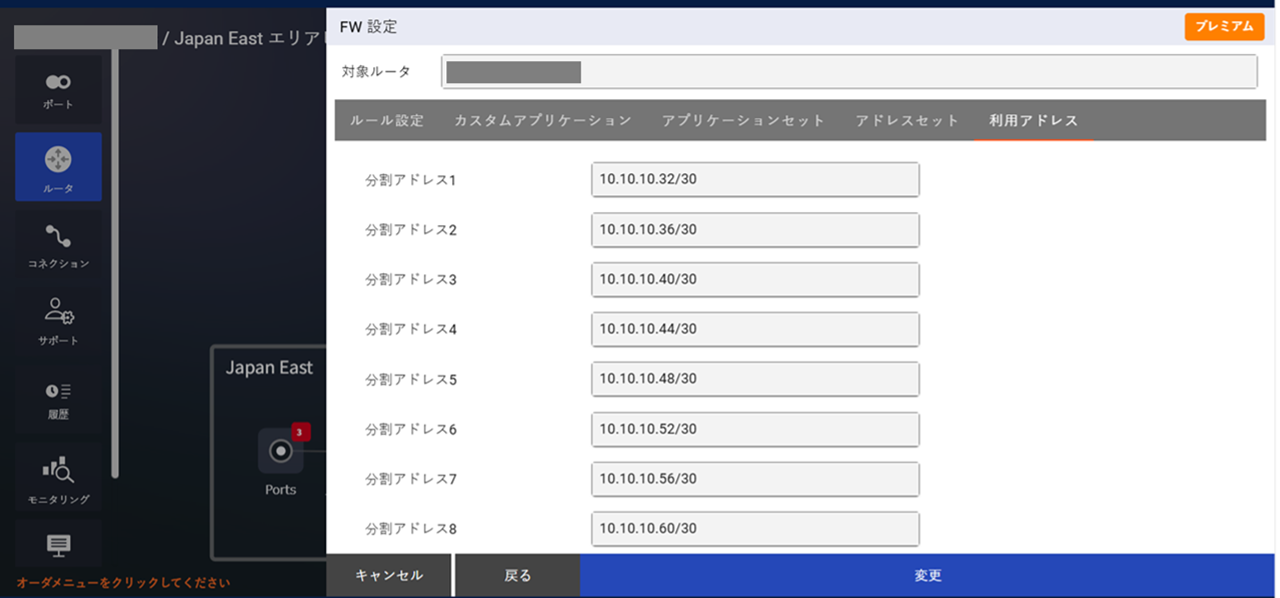Screen dimensions: 1280x598
Task: Click the 分割アドレス3 field 10.10.10.40/30
Action: [755, 280]
